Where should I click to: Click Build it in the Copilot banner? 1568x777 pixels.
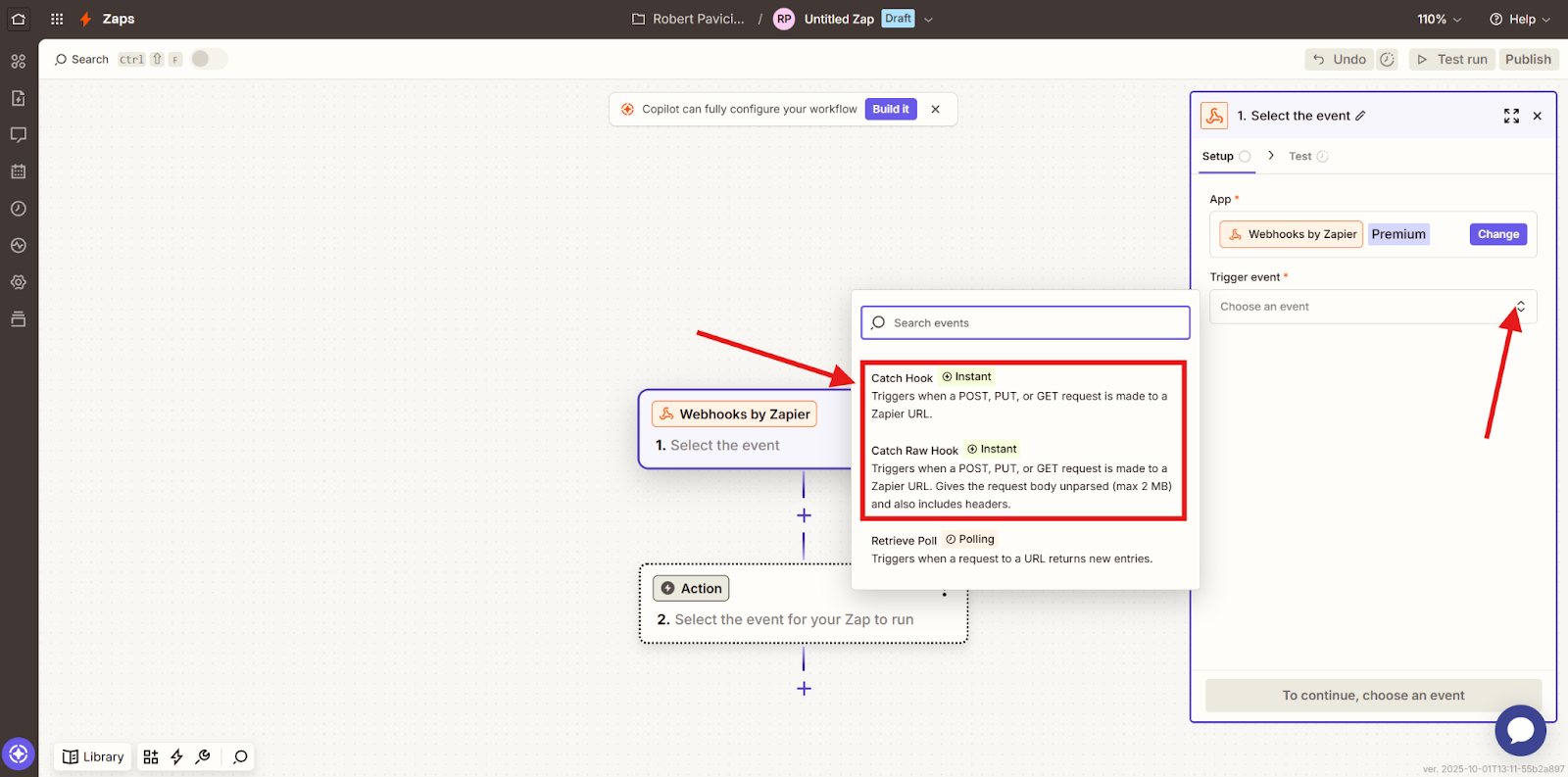891,110
